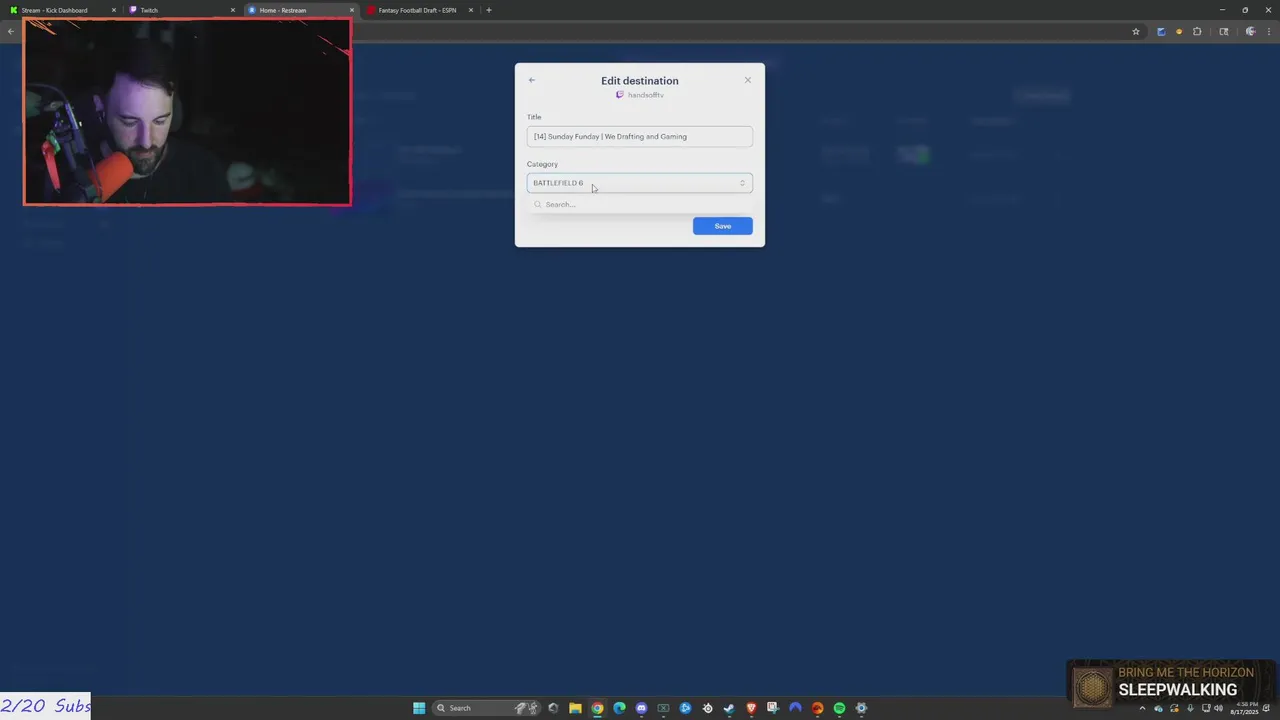Close the Twitch tab
The height and width of the screenshot is (720, 1280).
tap(233, 10)
